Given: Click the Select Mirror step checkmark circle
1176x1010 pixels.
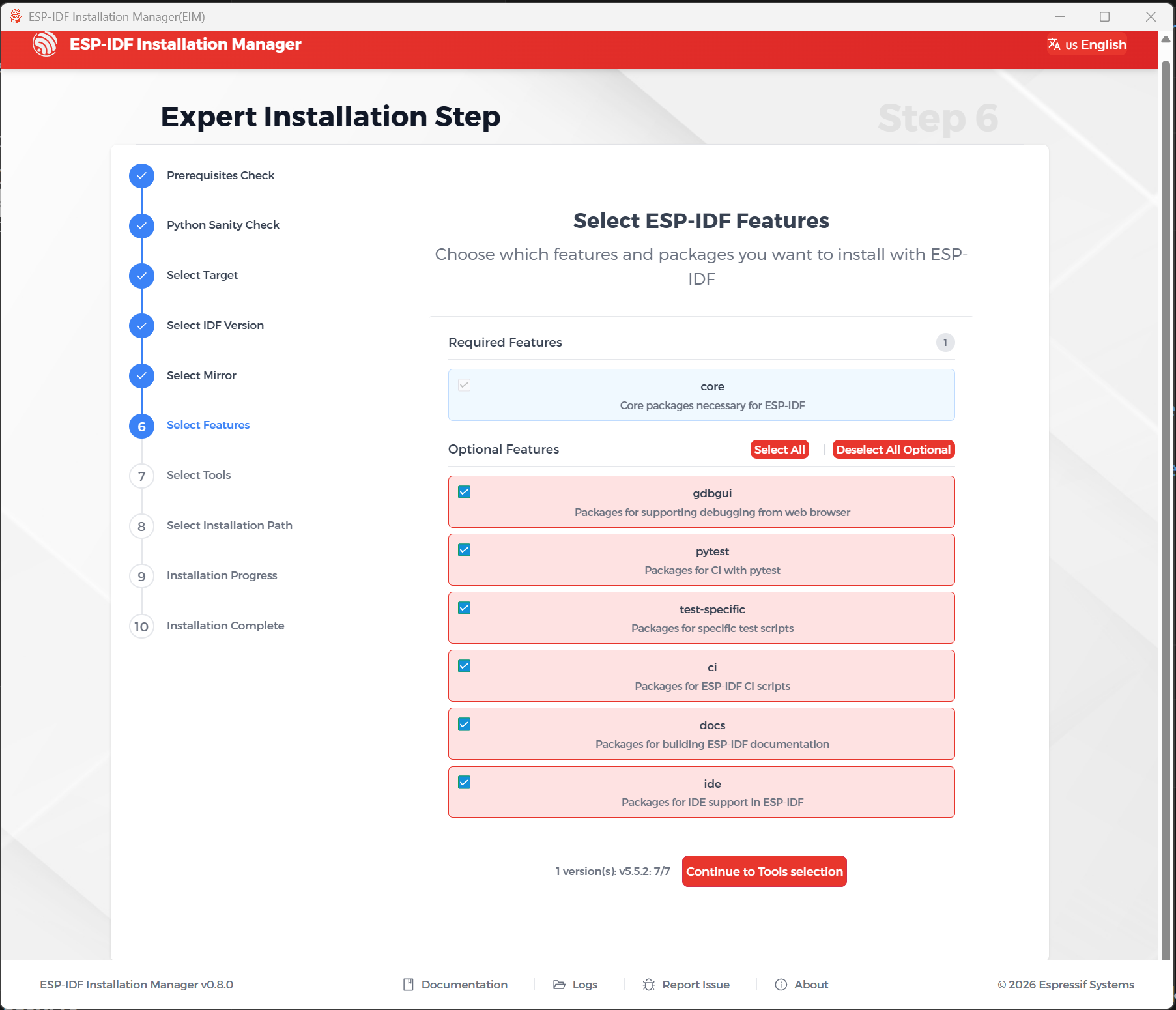Looking at the screenshot, I should pyautogui.click(x=141, y=376).
